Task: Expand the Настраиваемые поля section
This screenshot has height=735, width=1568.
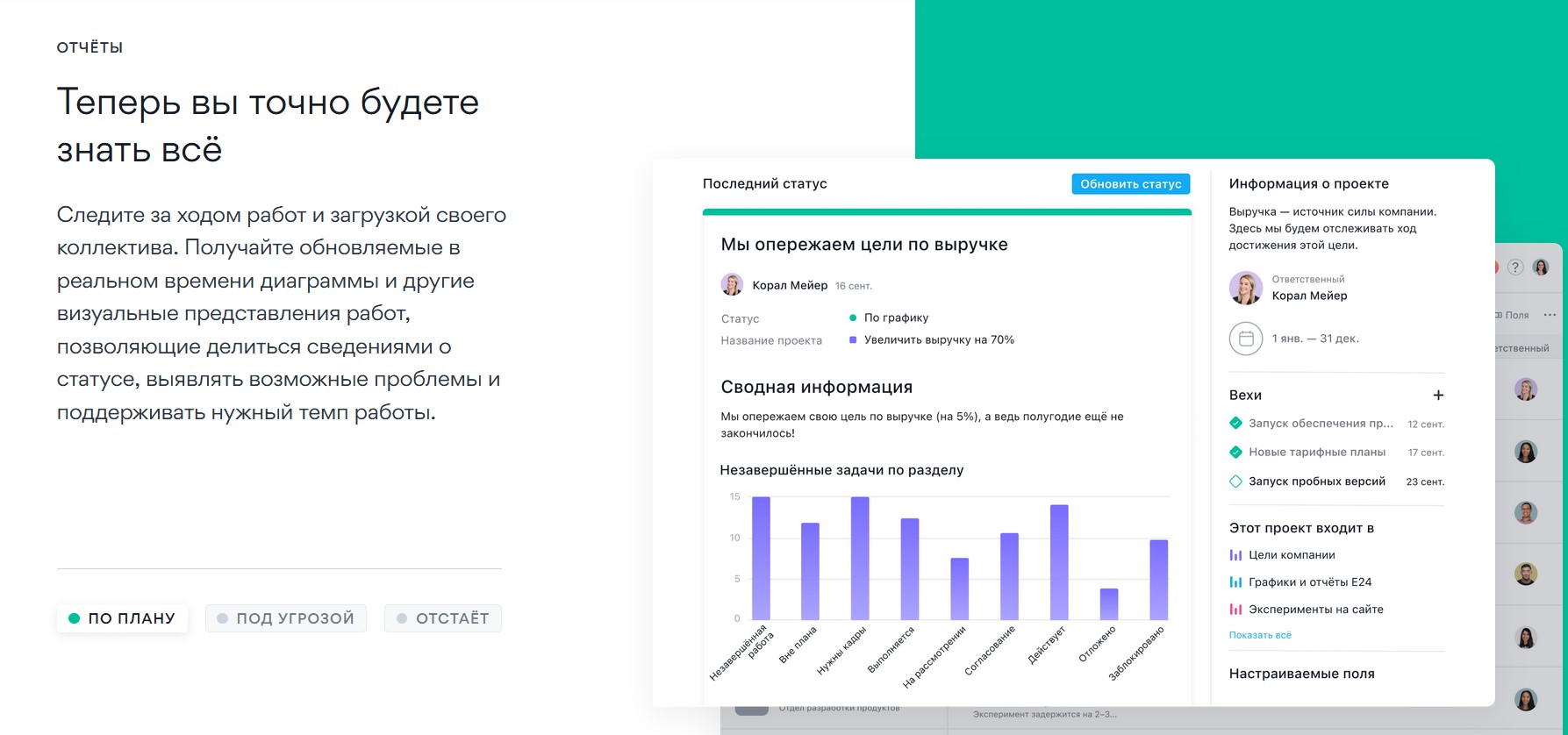Action: click(x=1301, y=674)
